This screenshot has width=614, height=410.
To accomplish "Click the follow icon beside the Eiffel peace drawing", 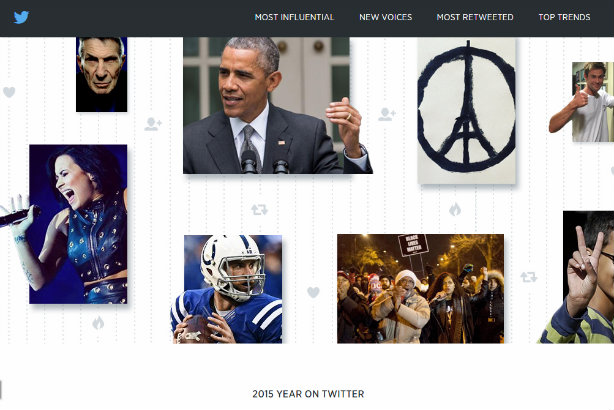I will pos(387,114).
